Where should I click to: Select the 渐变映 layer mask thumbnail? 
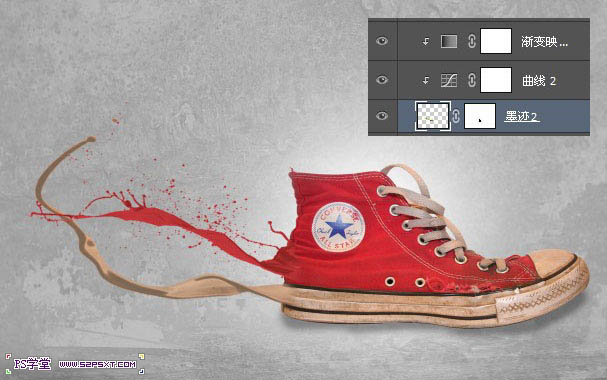click(x=496, y=41)
